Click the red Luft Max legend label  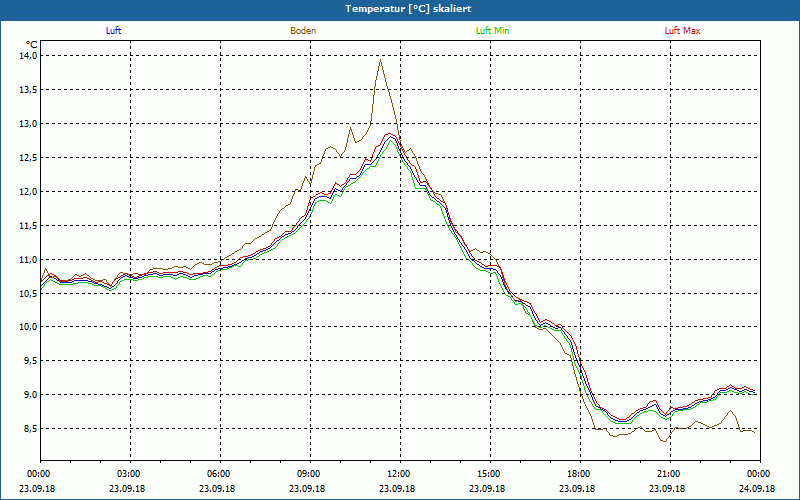click(x=682, y=31)
